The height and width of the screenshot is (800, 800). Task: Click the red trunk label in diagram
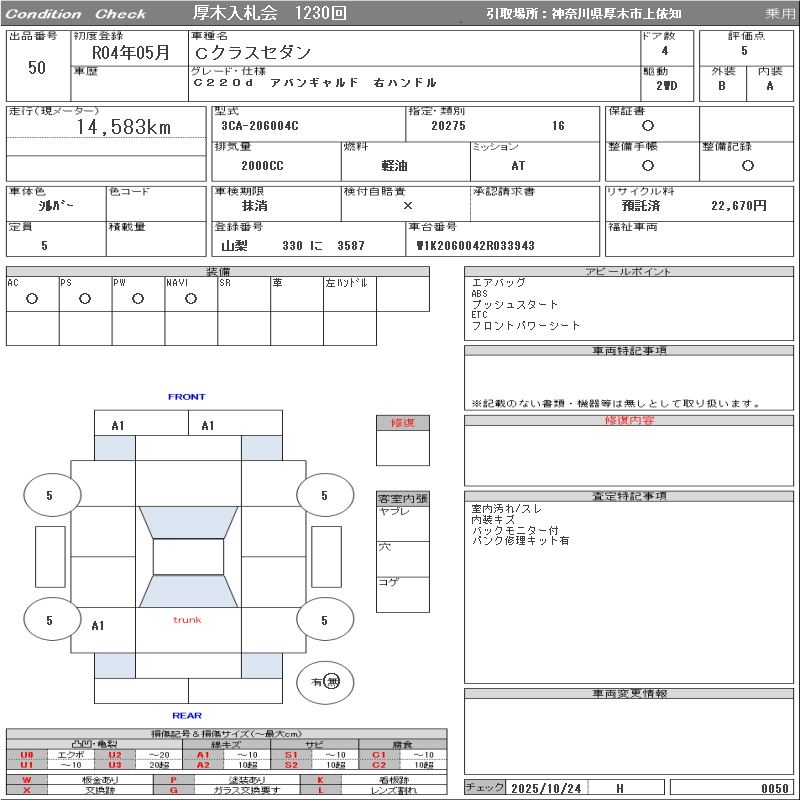187,620
